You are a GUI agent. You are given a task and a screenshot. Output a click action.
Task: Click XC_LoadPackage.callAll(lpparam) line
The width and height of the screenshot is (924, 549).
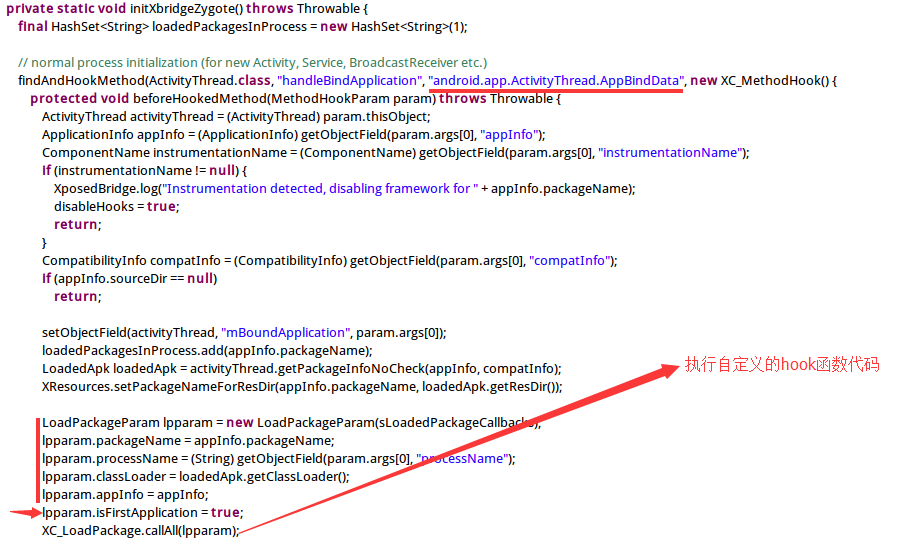pos(141,531)
